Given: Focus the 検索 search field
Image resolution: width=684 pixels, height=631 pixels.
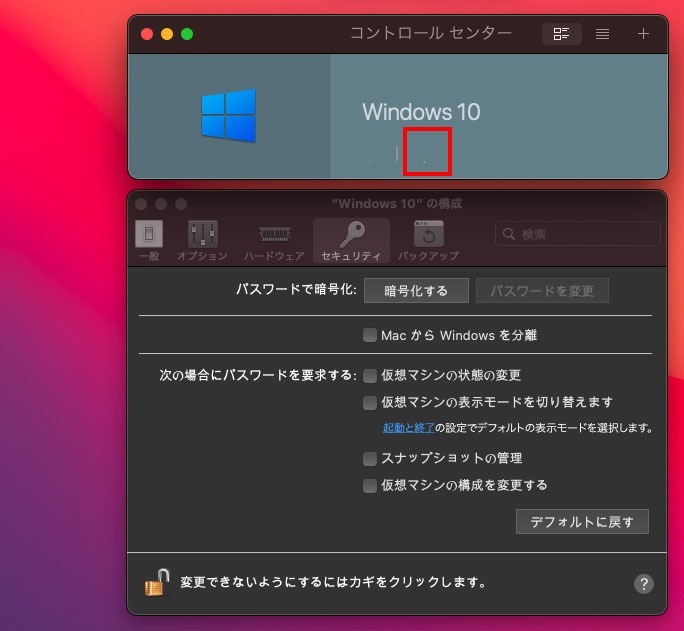Looking at the screenshot, I should click(578, 234).
